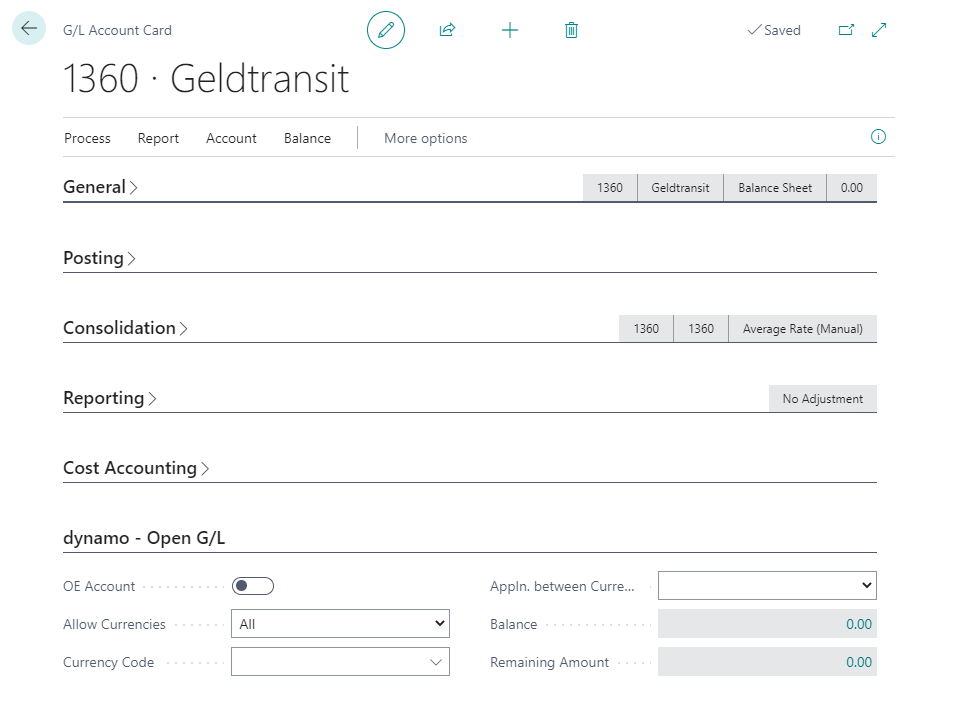Click the pencil edit icon
Viewport: 961px width, 712px height.
[x=386, y=30]
